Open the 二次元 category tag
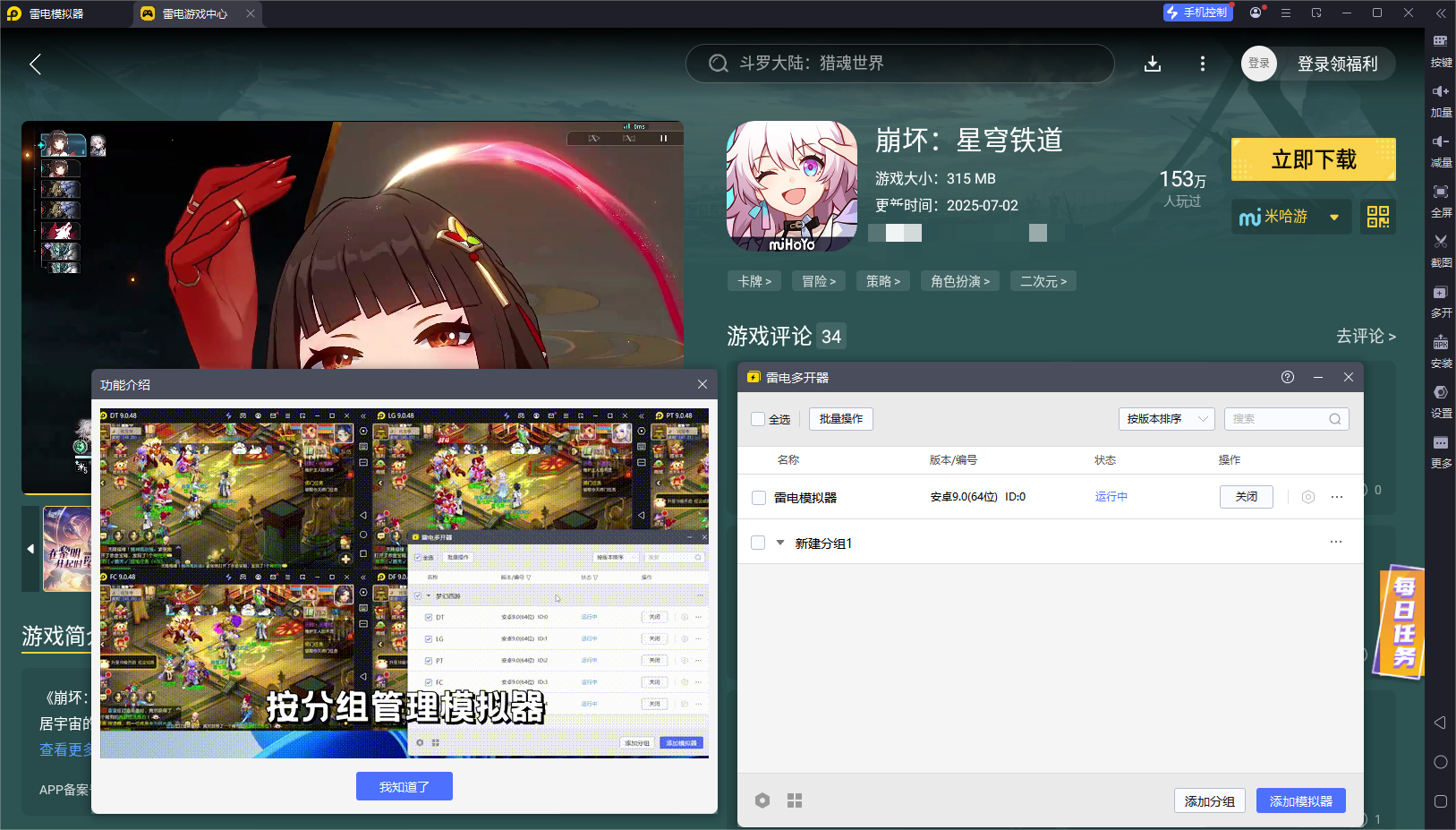The height and width of the screenshot is (830, 1456). [1043, 281]
